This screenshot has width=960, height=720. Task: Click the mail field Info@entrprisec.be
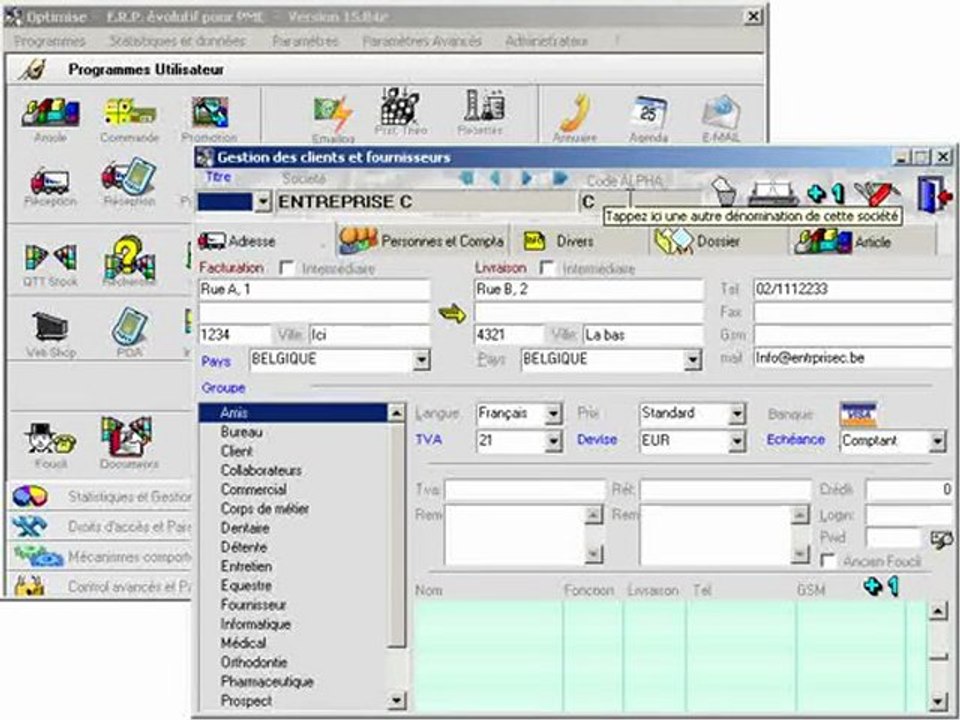[x=853, y=358]
